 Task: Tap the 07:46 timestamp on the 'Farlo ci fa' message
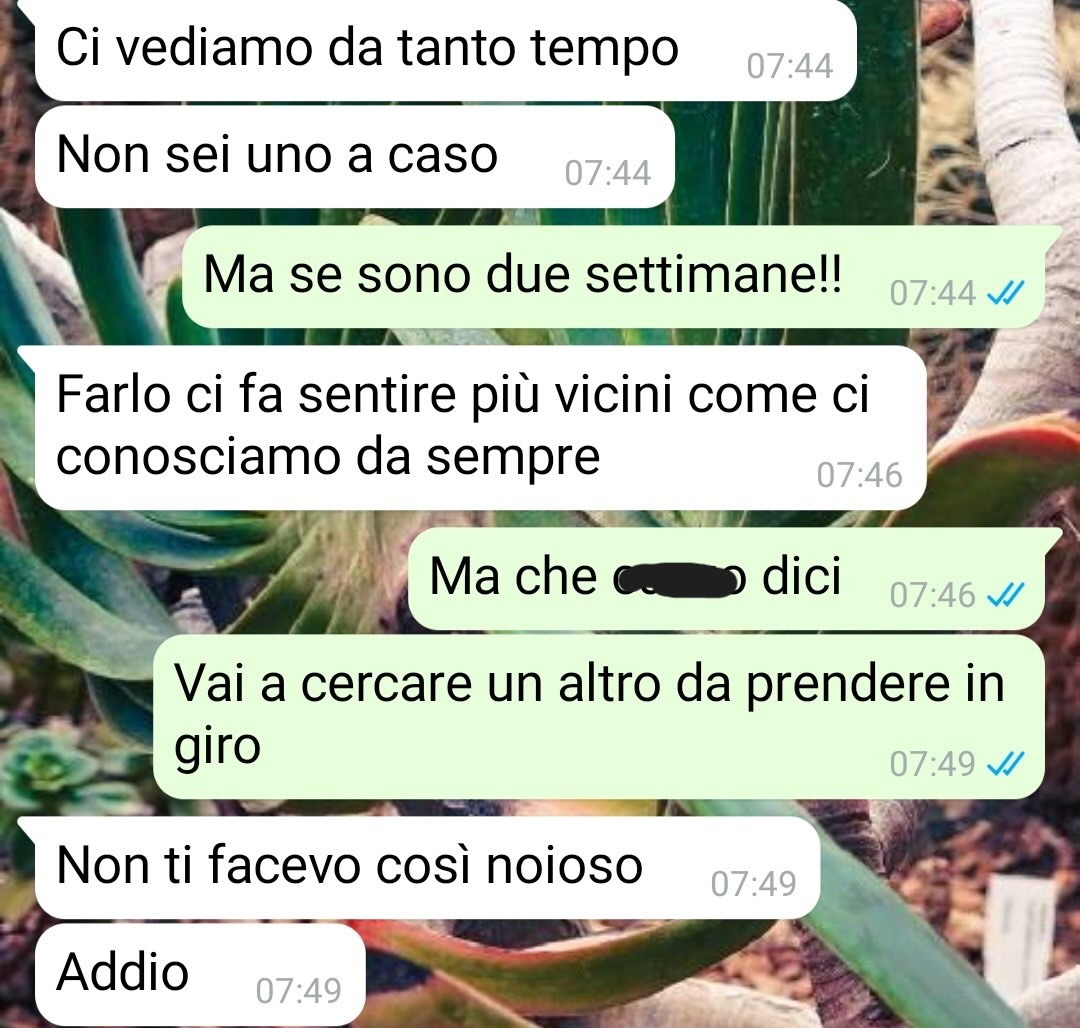[860, 475]
